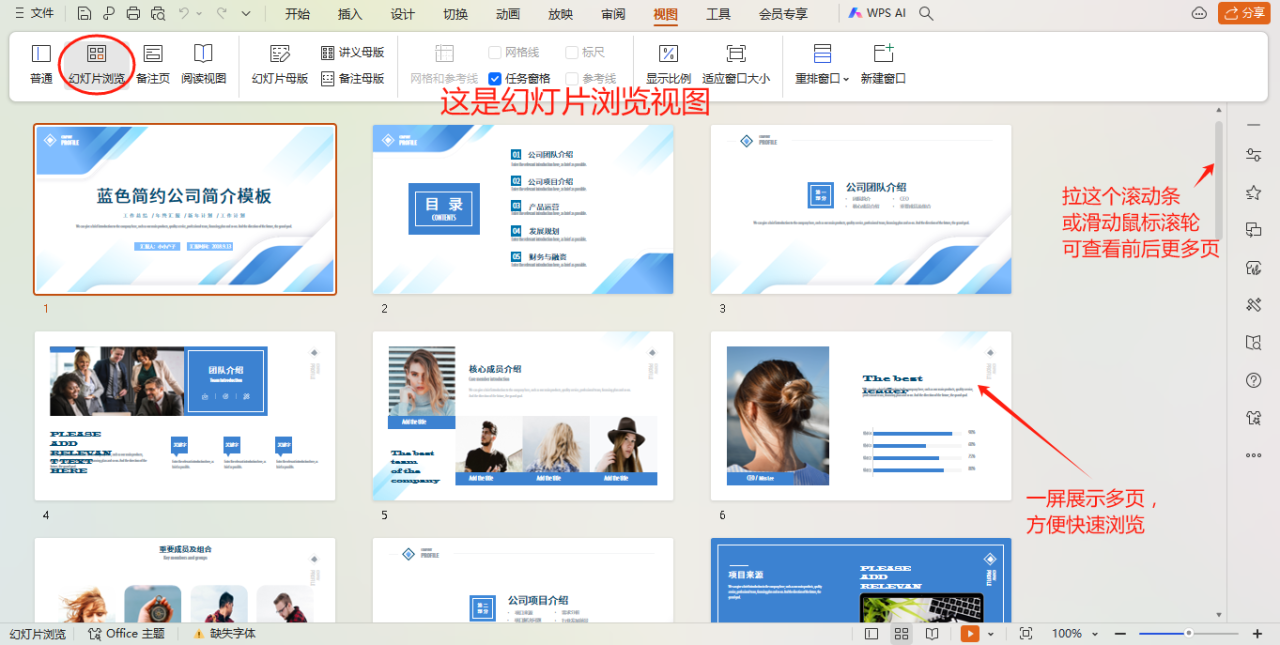This screenshot has height=645, width=1280.
Task: Enable the Ruler (标尺) checkbox
Action: [x=572, y=52]
